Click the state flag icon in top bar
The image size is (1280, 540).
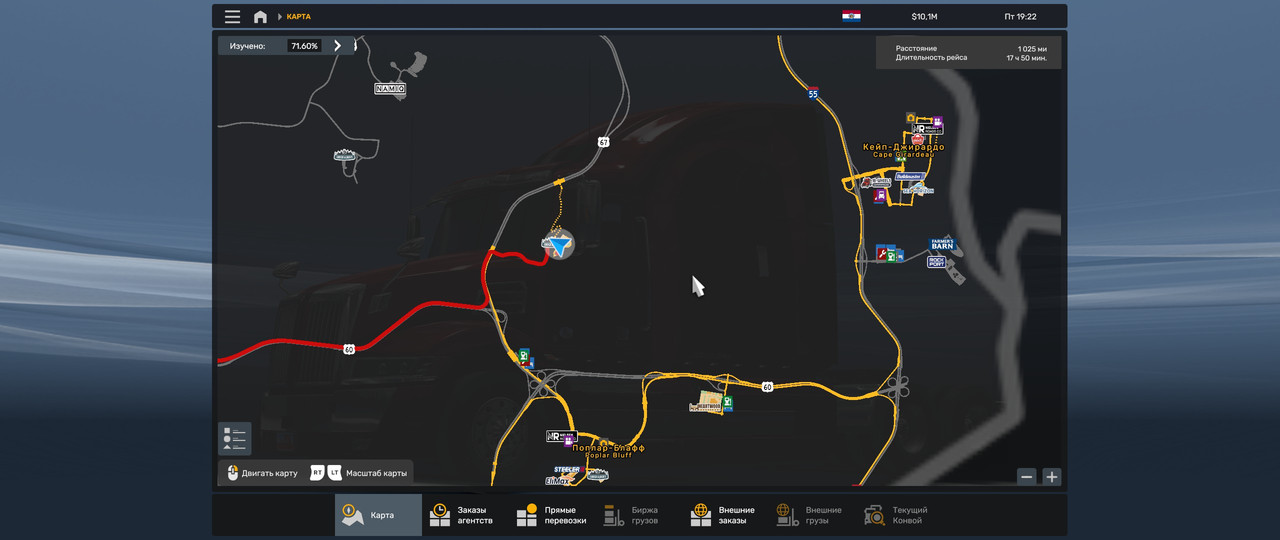[851, 16]
